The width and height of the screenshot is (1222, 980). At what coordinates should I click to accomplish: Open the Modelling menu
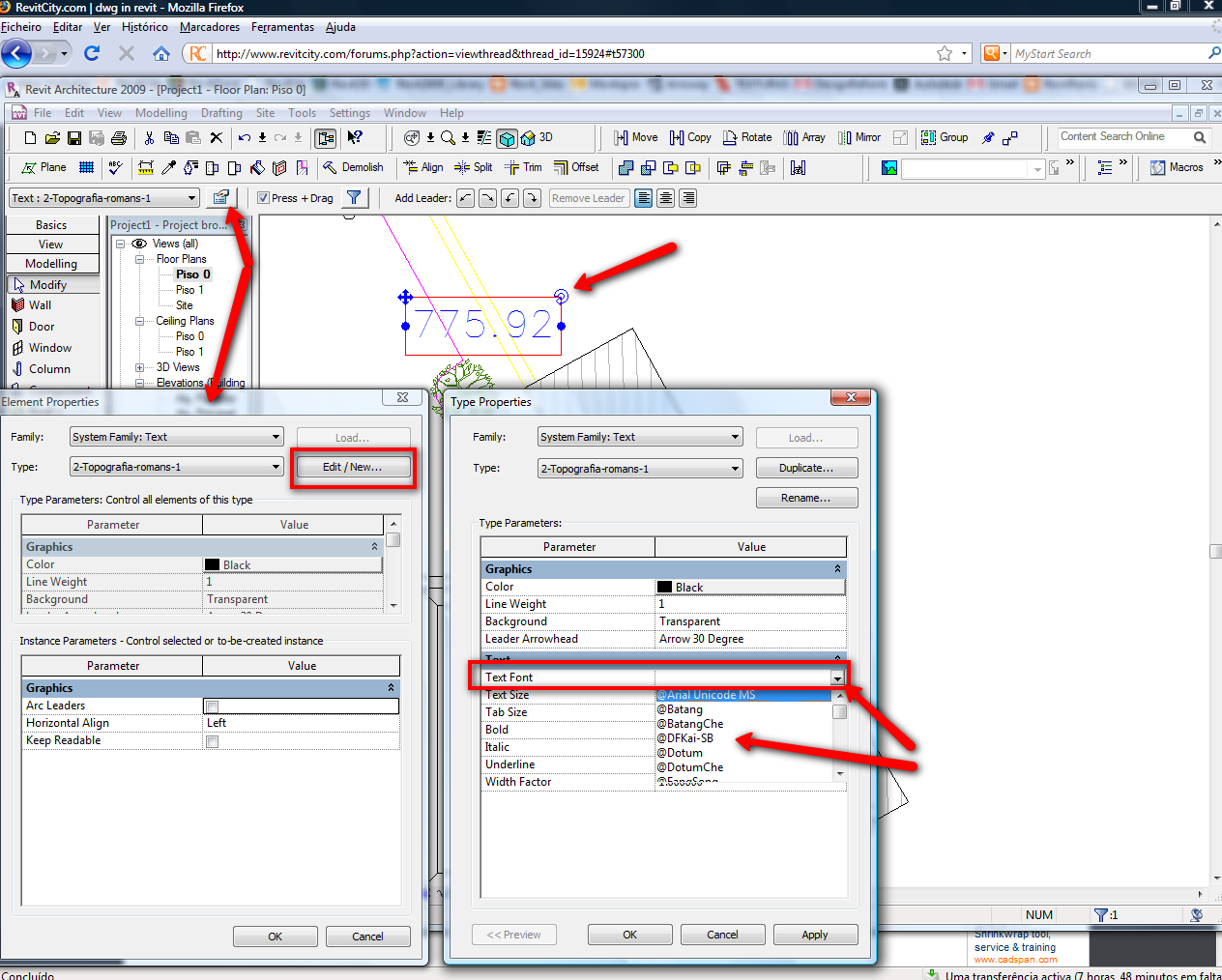pos(161,112)
